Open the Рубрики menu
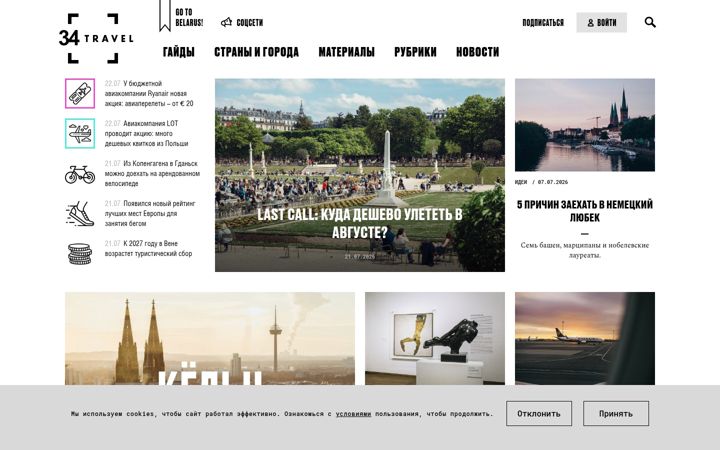 tap(415, 52)
